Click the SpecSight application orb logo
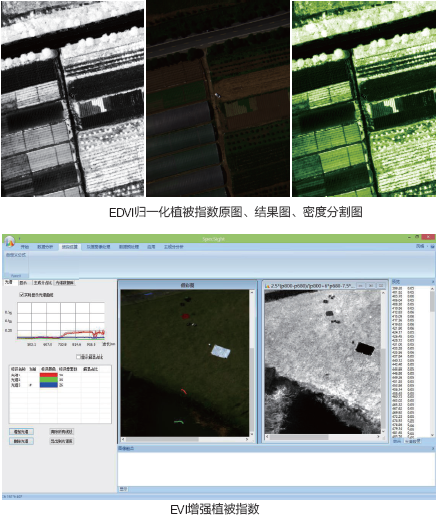The width and height of the screenshot is (437, 516). (x=10, y=241)
